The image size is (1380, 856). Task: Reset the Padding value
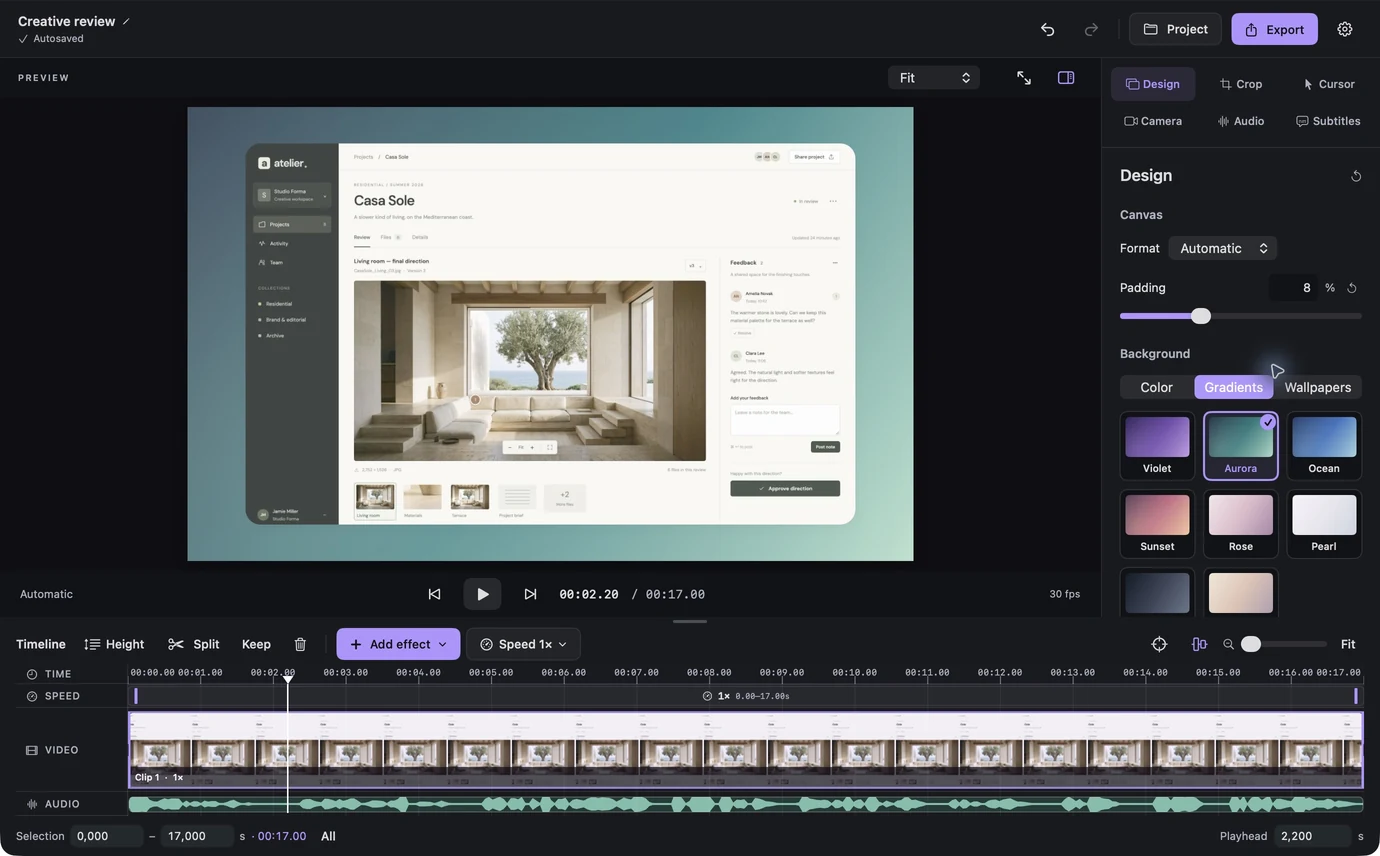coord(1352,288)
